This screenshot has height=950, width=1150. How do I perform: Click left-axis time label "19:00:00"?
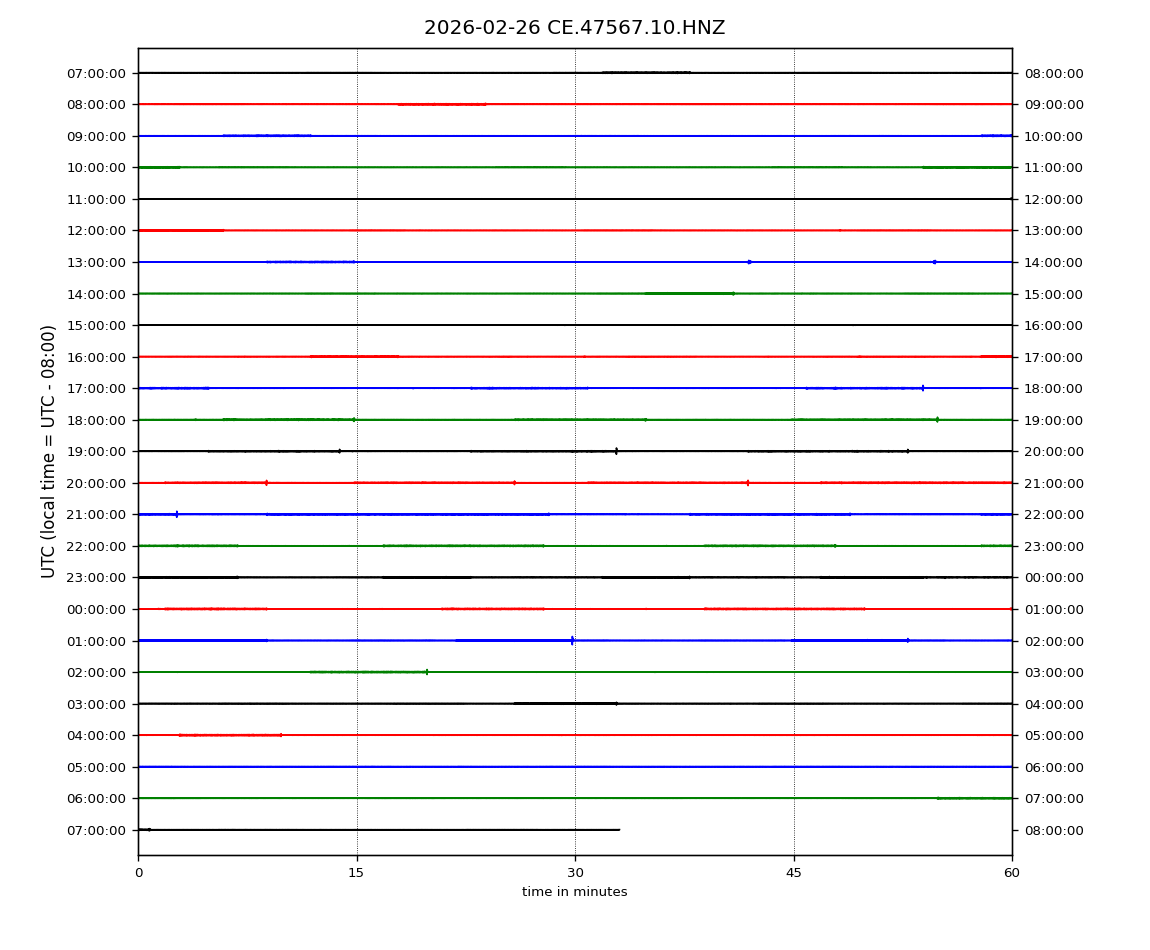[x=96, y=452]
